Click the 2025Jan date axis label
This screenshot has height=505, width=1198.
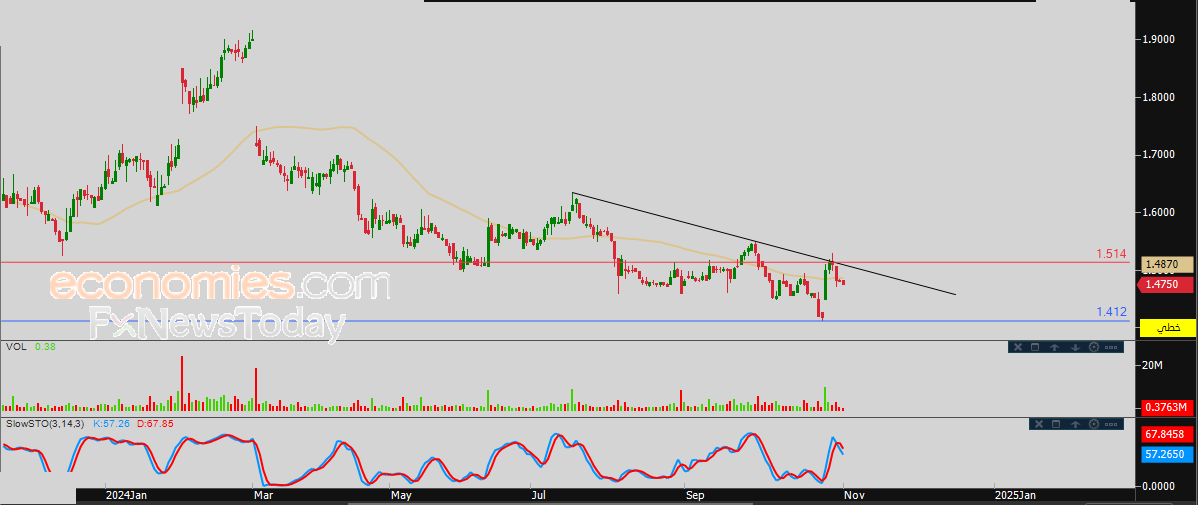[1016, 496]
